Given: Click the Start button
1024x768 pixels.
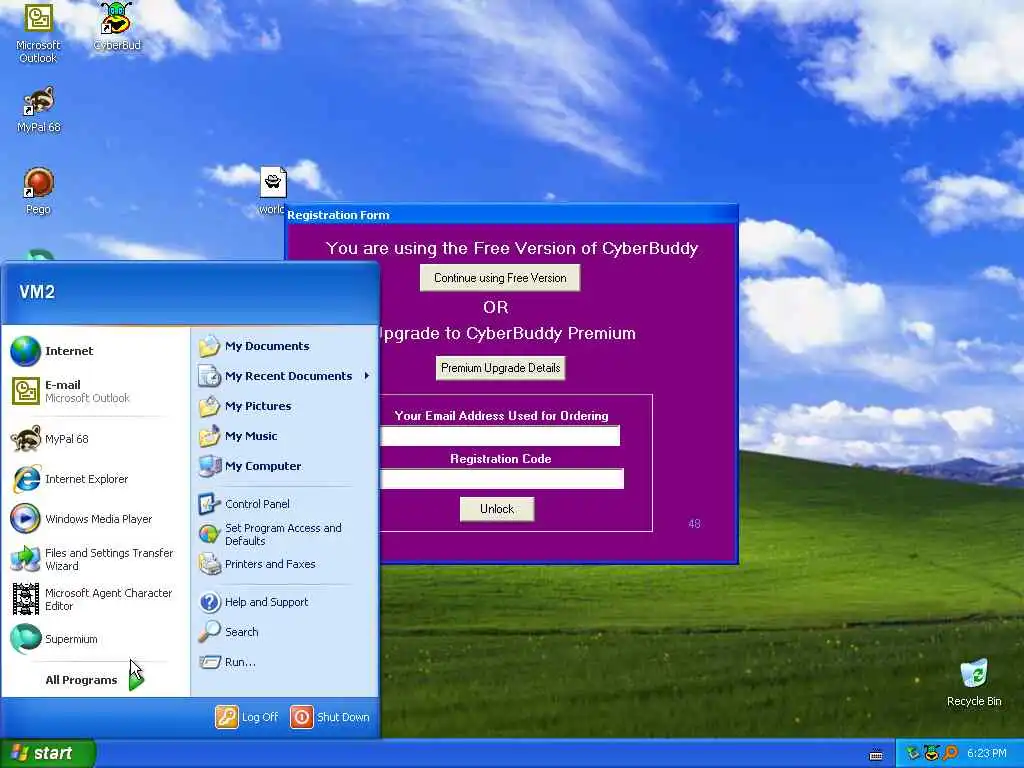Looking at the screenshot, I should click(x=46, y=753).
